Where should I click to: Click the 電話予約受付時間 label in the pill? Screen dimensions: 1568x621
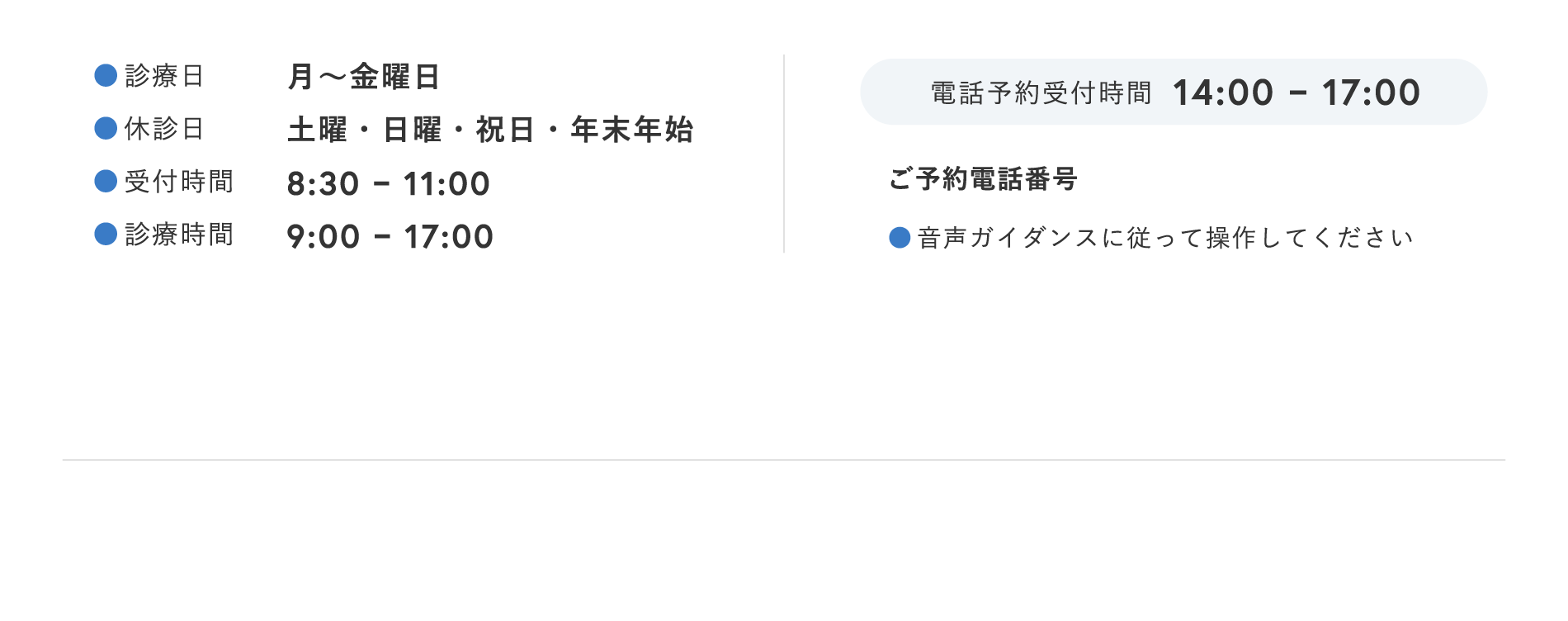point(1041,93)
